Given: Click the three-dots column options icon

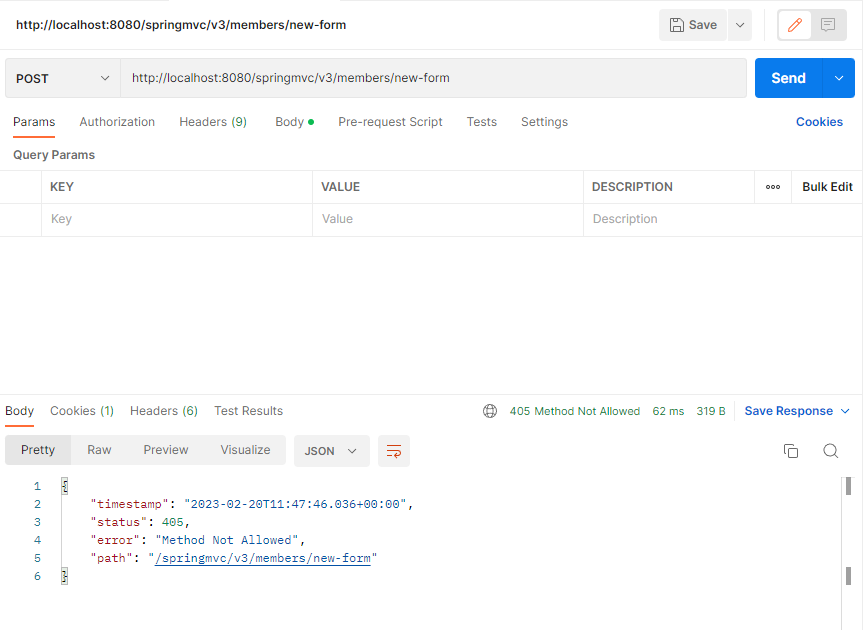Looking at the screenshot, I should pos(773,187).
